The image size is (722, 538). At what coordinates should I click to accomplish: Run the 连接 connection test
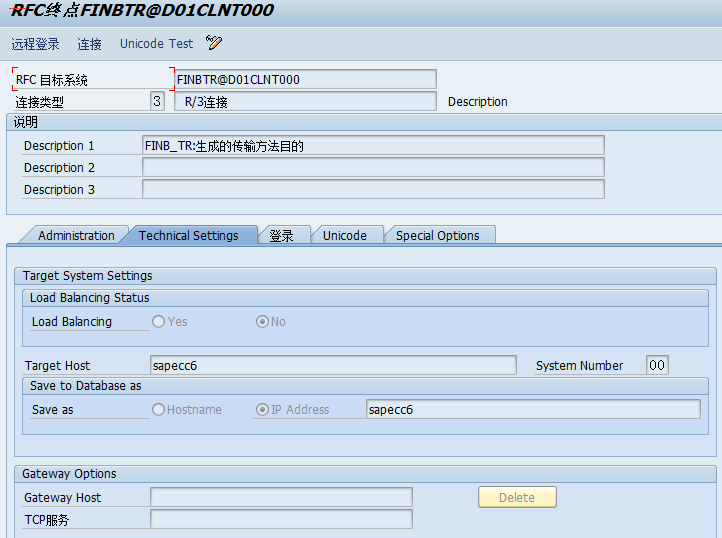(x=89, y=44)
